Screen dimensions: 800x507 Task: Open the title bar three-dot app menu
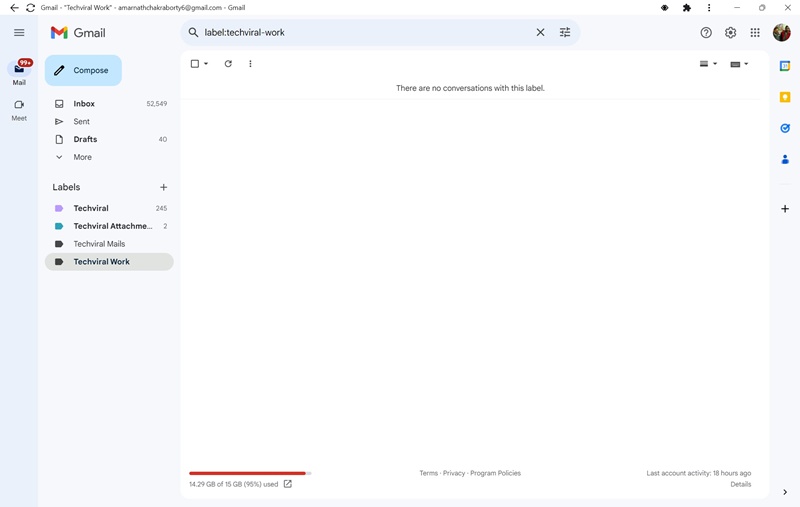pos(709,8)
